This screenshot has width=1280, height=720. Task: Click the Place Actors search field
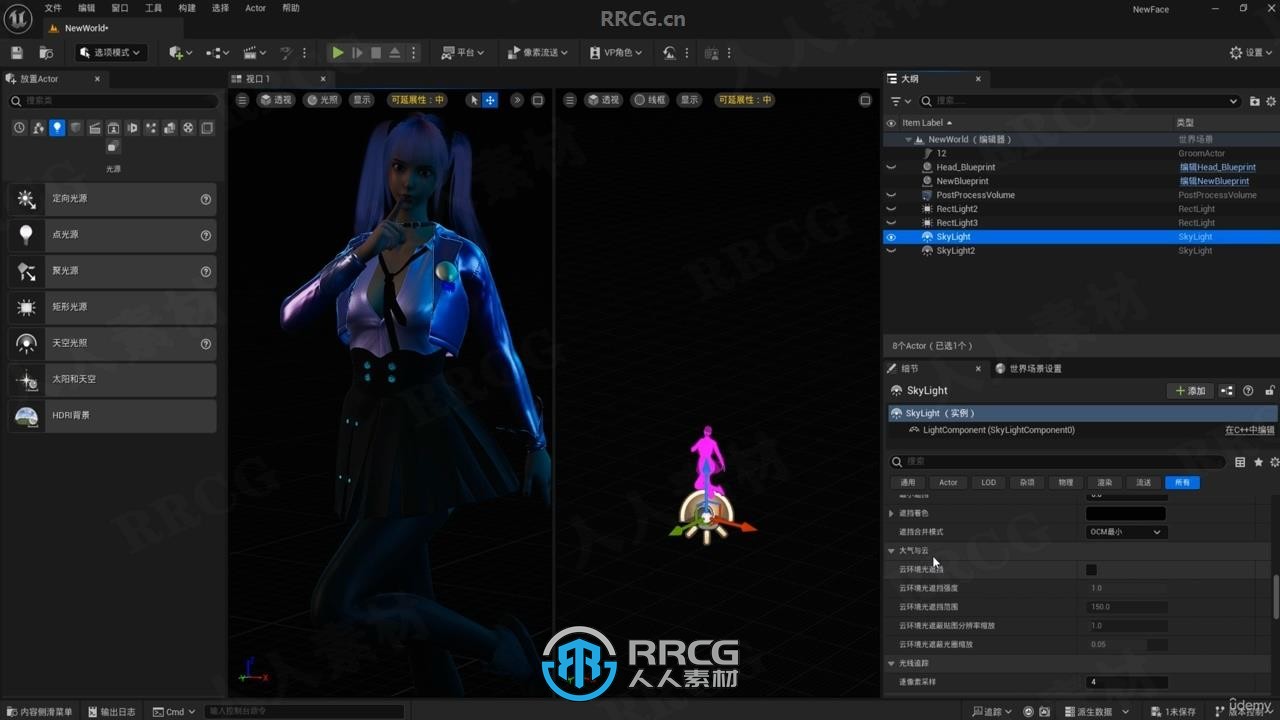(113, 101)
